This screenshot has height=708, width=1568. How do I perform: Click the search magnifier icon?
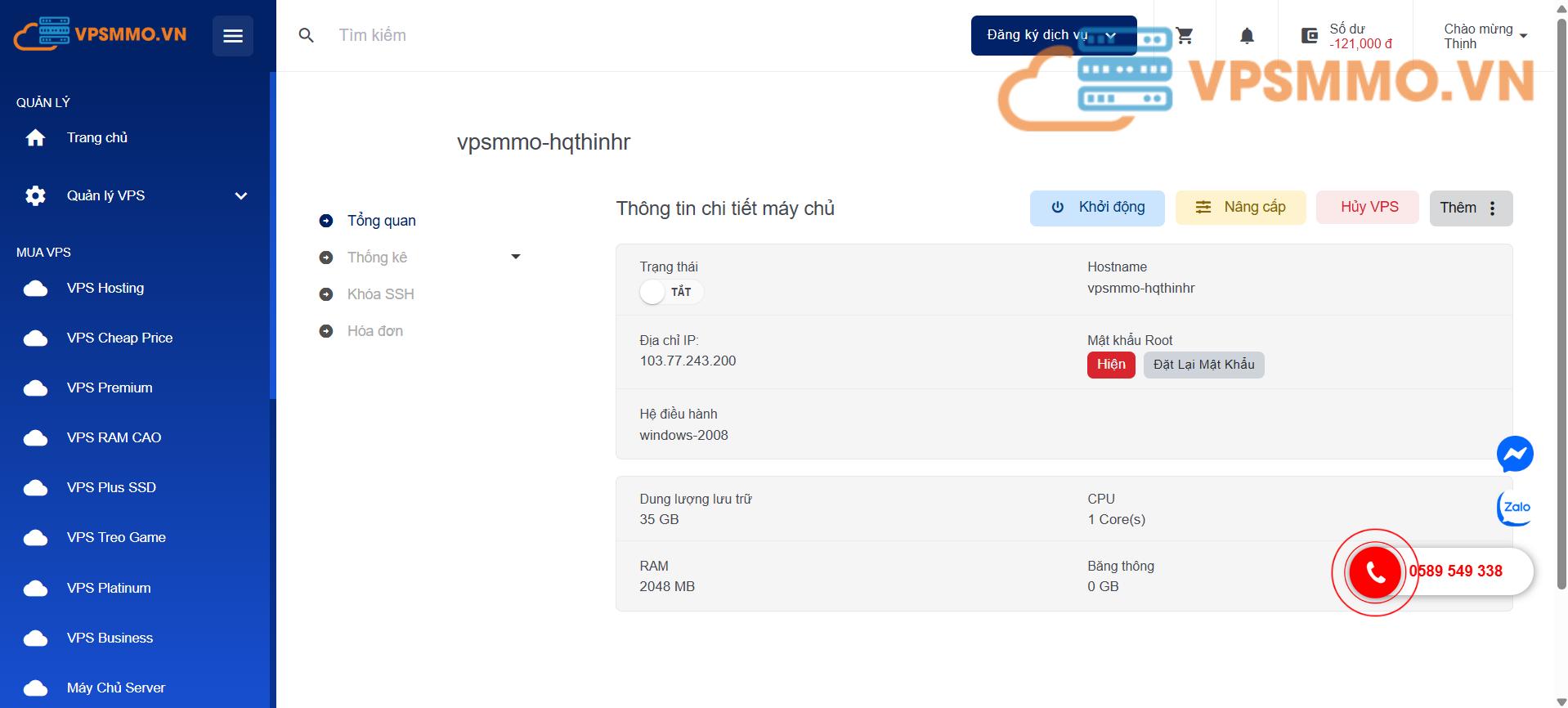[x=307, y=36]
